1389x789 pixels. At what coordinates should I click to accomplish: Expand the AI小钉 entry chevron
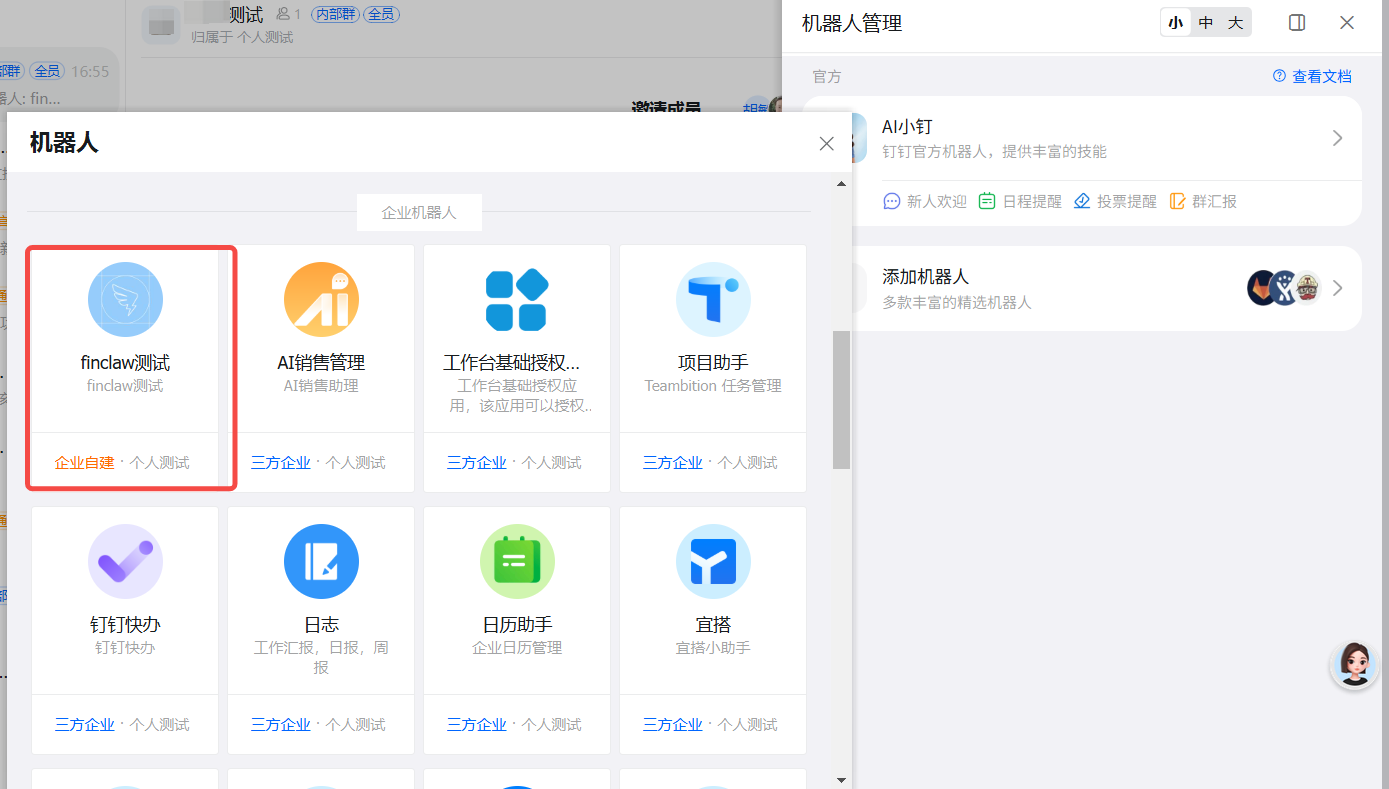click(x=1338, y=139)
